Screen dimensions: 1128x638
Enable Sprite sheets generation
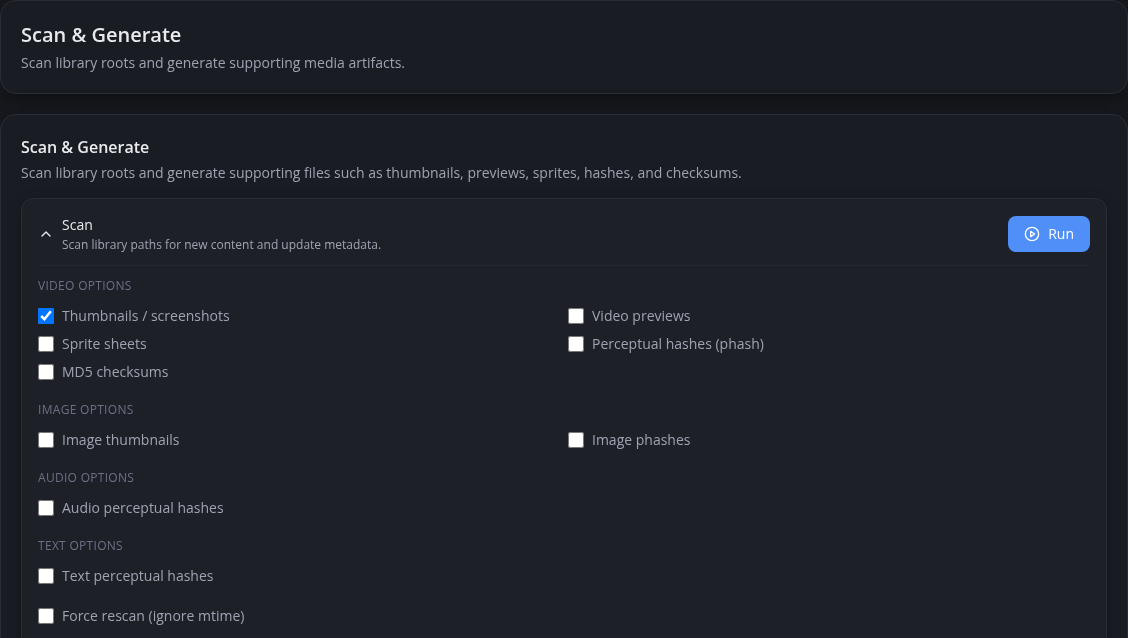pyautogui.click(x=46, y=344)
